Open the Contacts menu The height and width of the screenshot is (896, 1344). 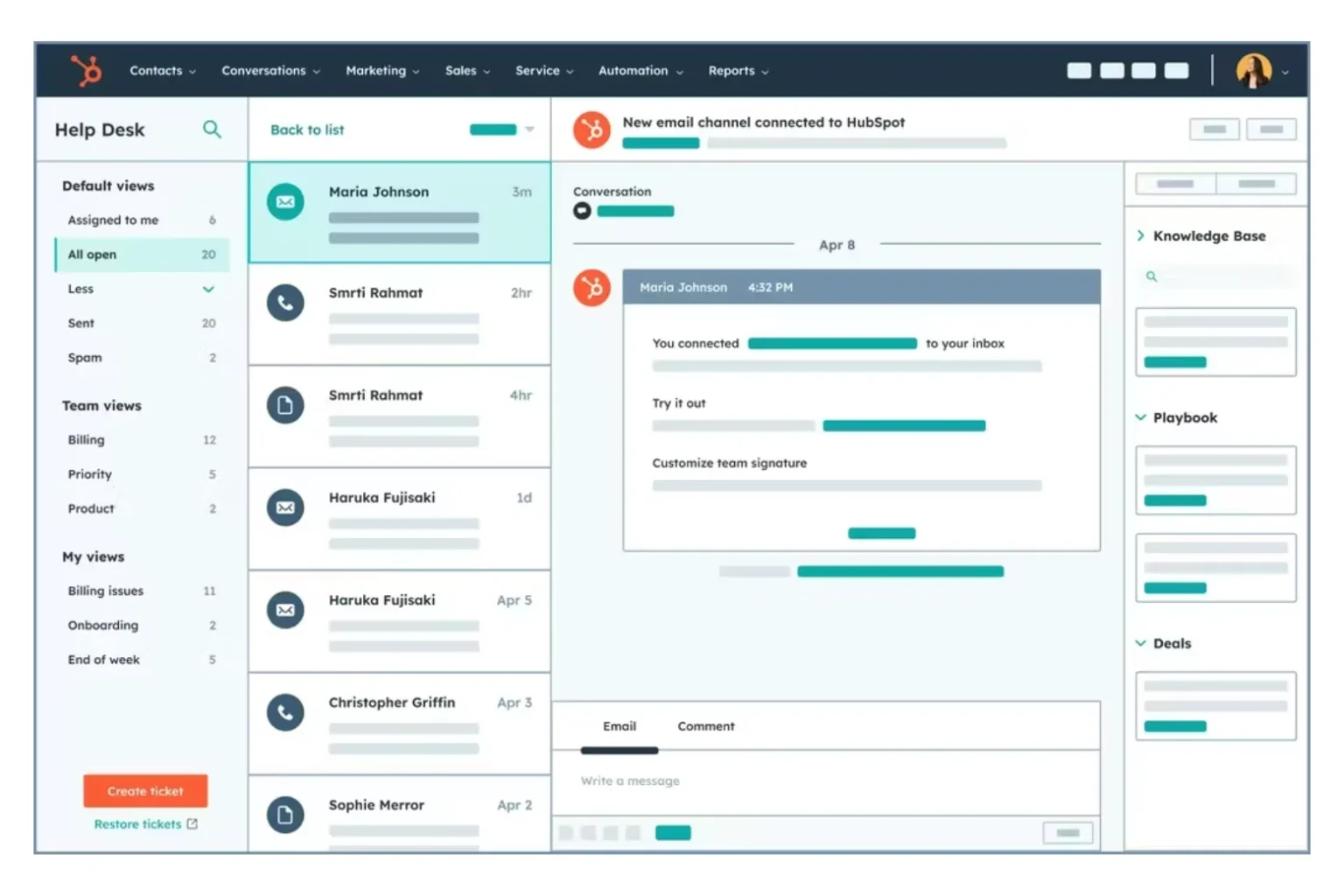coord(163,71)
